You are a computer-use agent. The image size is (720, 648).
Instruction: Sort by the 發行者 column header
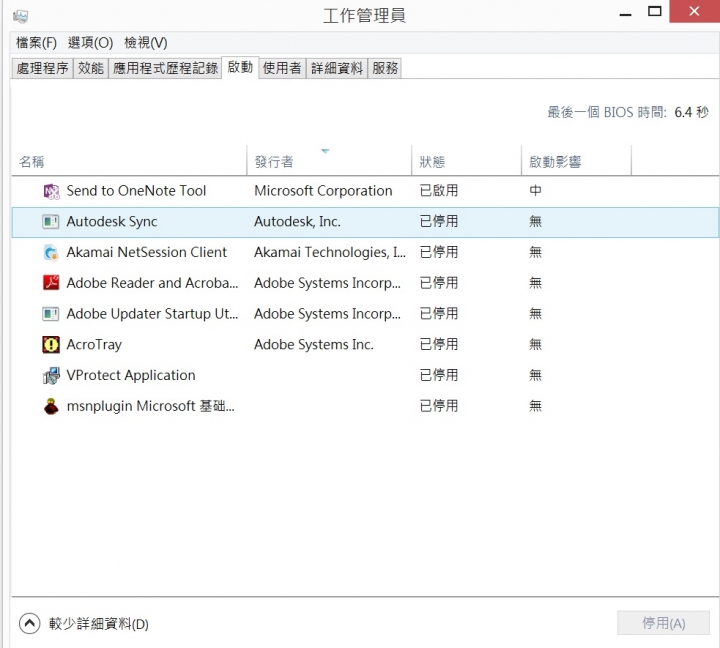329,161
